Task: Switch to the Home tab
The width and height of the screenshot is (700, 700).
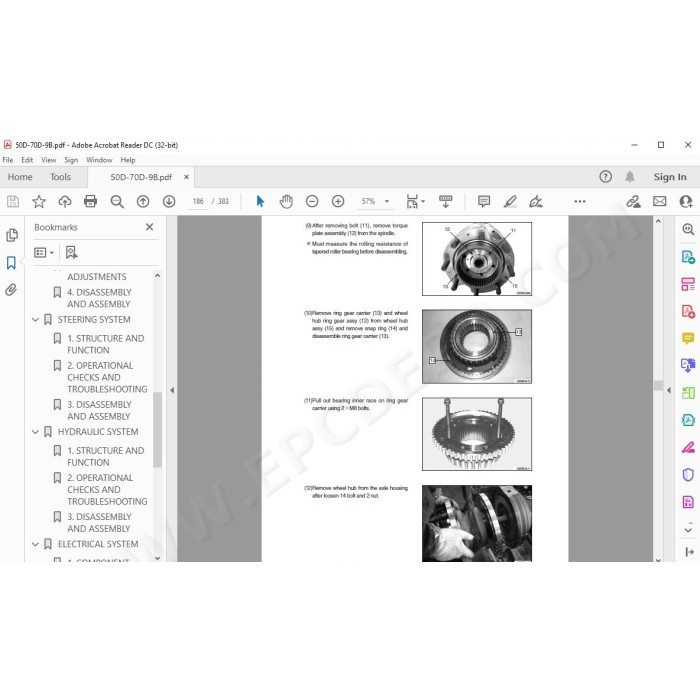Action: click(20, 177)
